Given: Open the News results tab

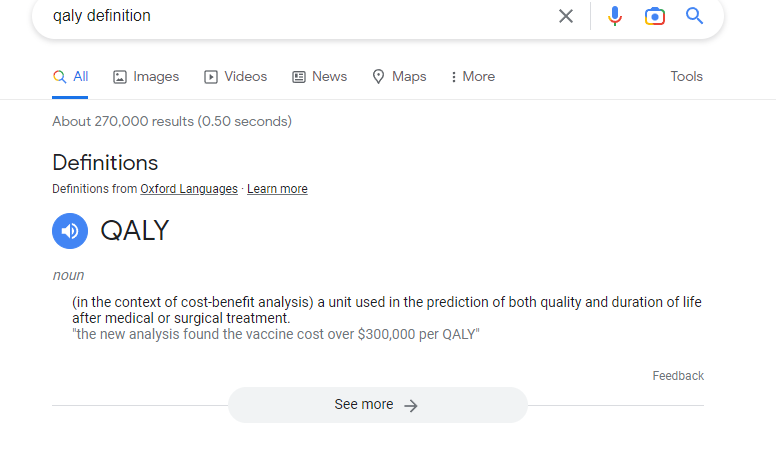Looking at the screenshot, I should click(320, 77).
